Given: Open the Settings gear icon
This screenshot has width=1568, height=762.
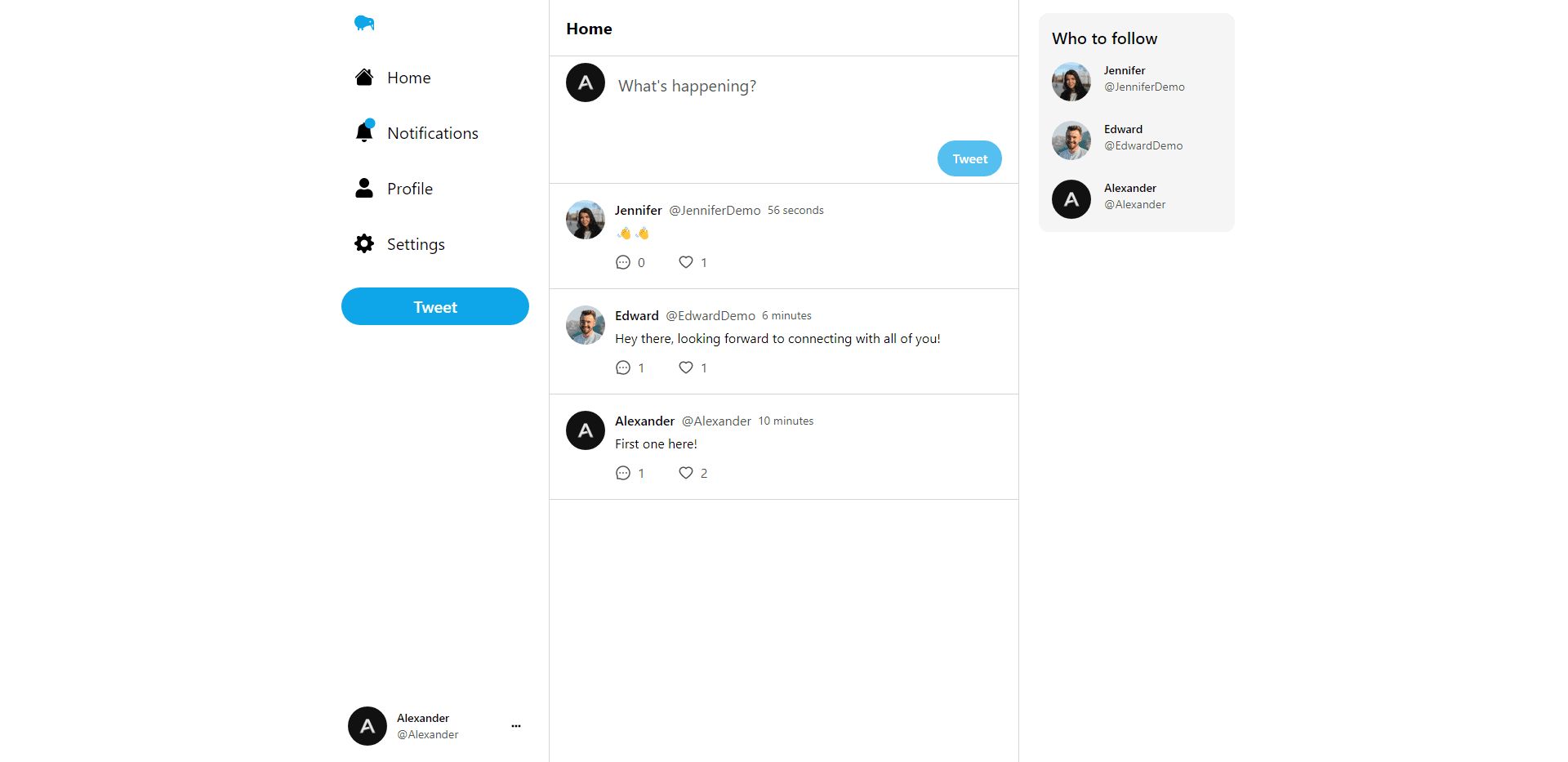Looking at the screenshot, I should click(x=364, y=243).
